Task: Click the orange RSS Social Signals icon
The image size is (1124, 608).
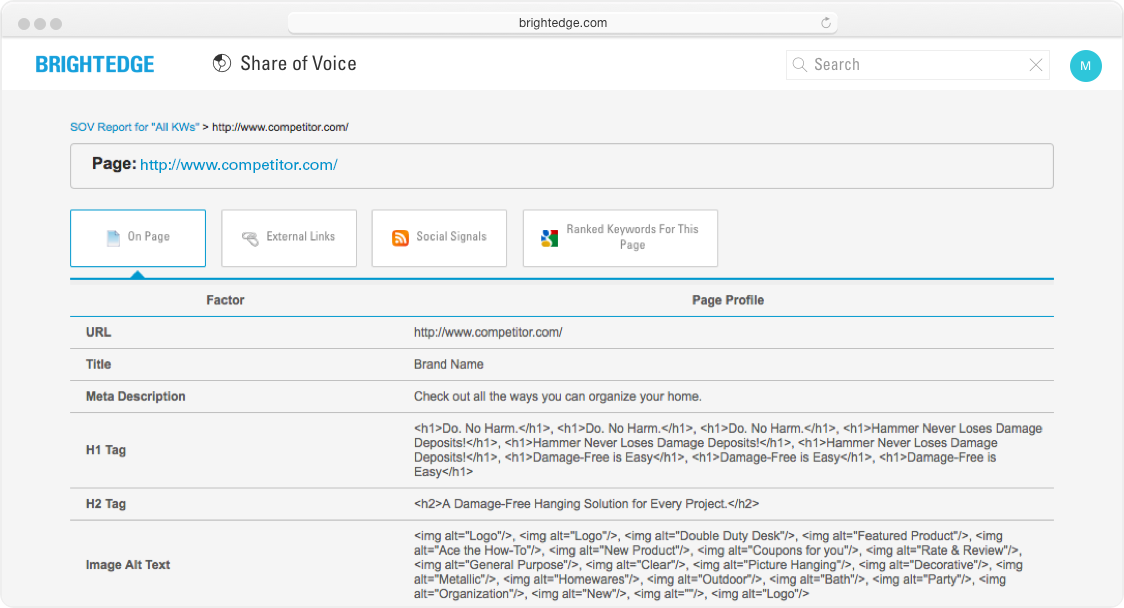Action: (400, 238)
